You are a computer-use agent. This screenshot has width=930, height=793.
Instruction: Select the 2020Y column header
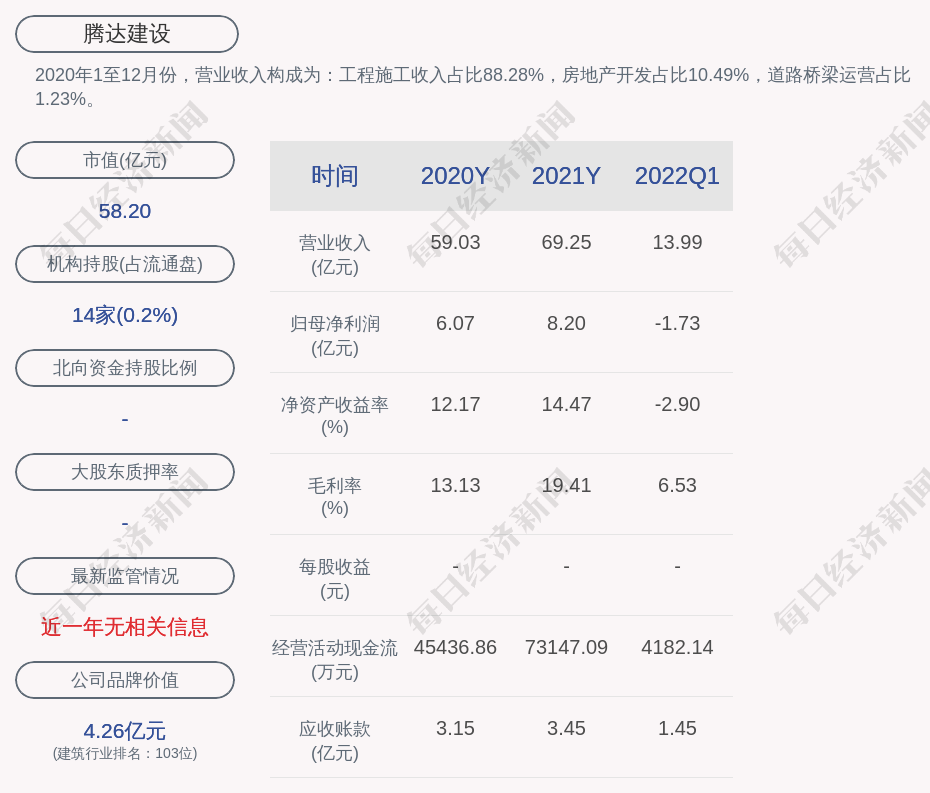(456, 176)
